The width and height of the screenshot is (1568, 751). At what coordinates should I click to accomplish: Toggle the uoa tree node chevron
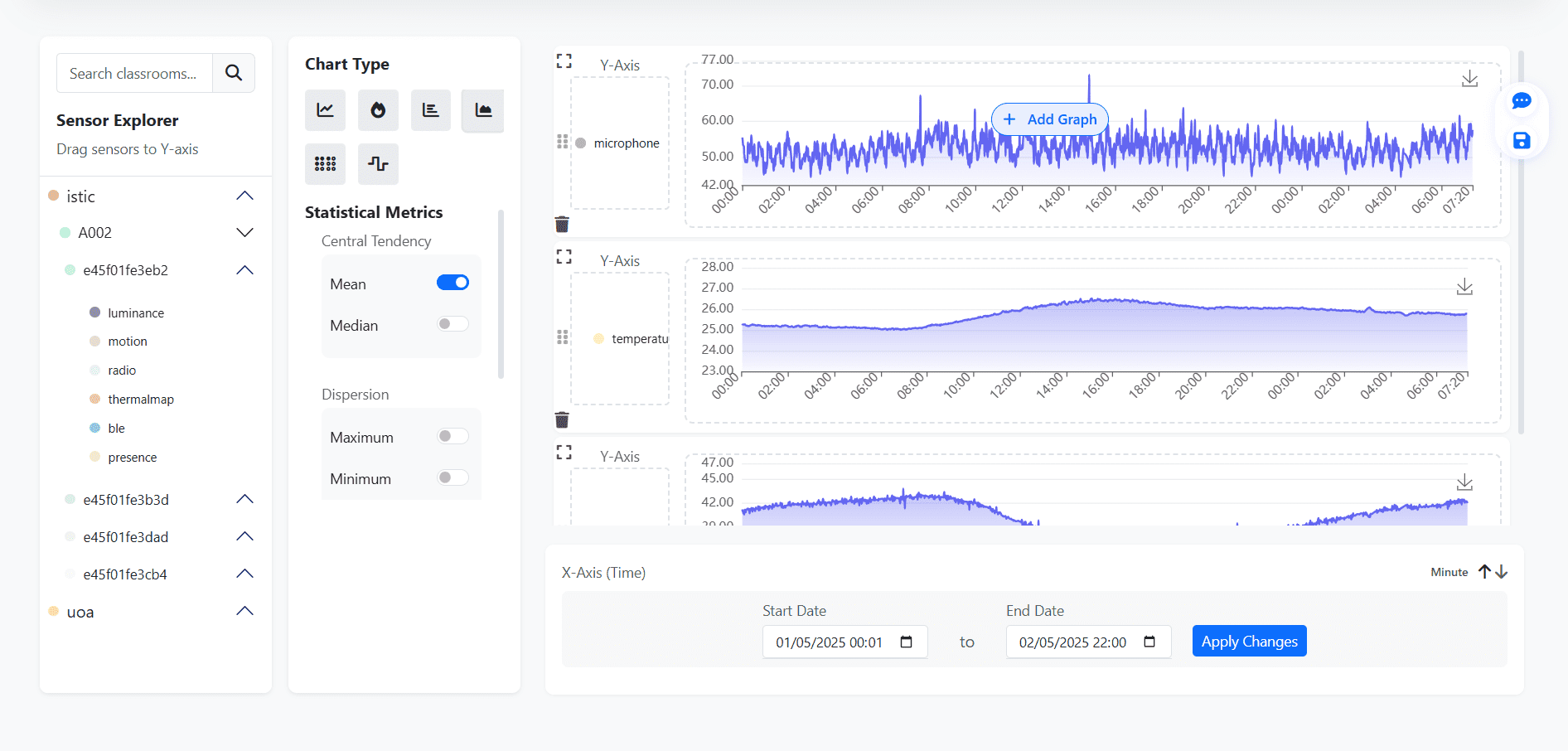[244, 611]
